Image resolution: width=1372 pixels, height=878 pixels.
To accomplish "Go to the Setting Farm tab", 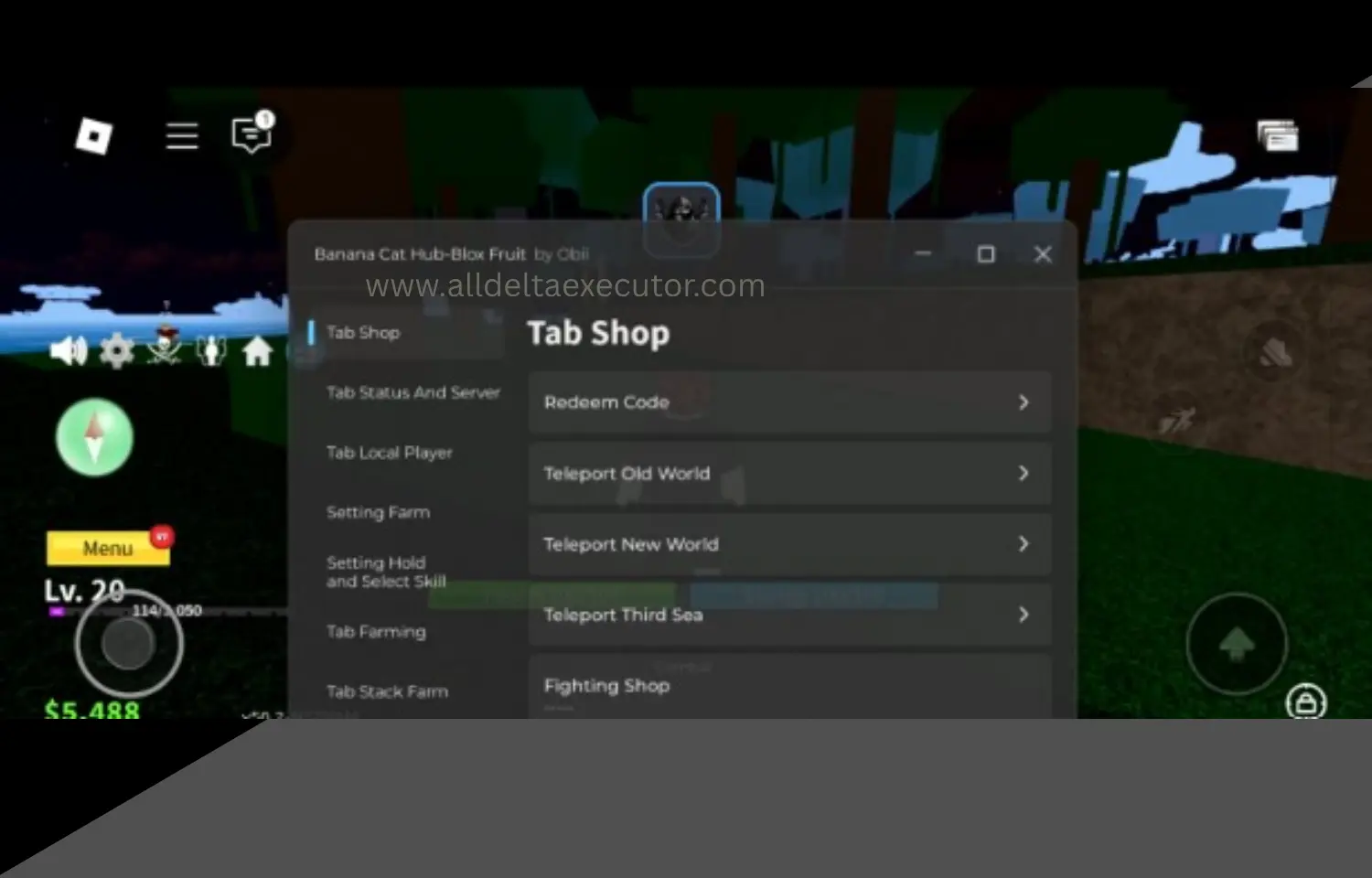I will pyautogui.click(x=378, y=512).
